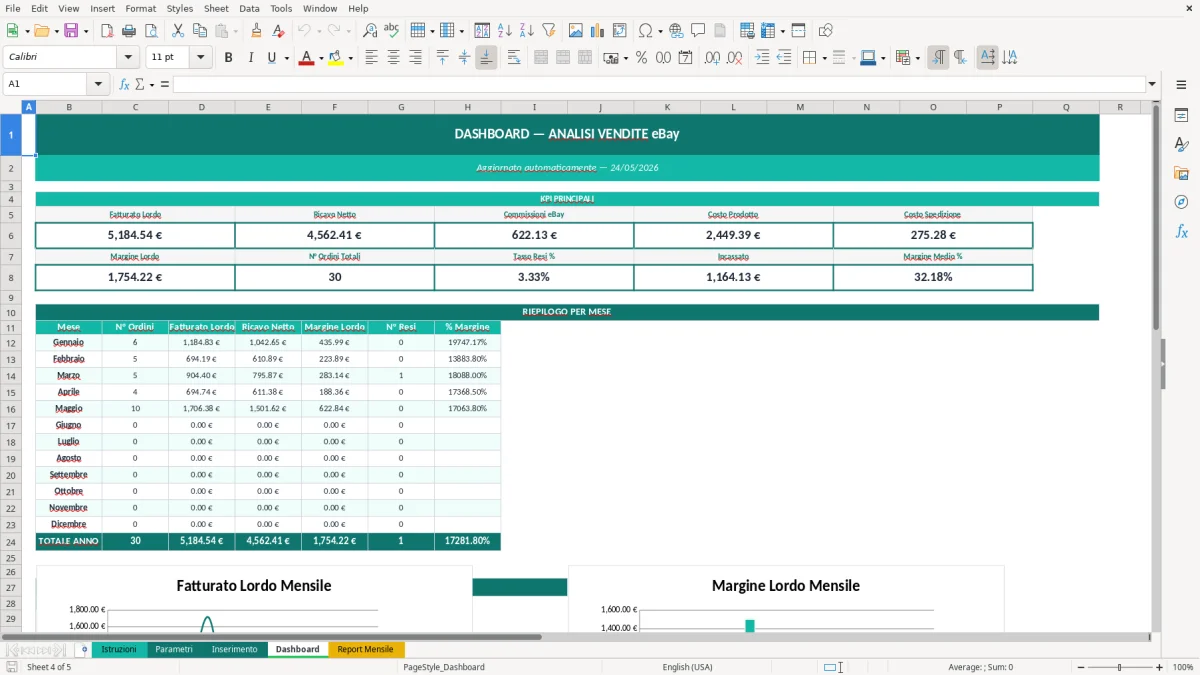Open the Sheet menu
This screenshot has width=1200, height=675.
click(x=216, y=8)
